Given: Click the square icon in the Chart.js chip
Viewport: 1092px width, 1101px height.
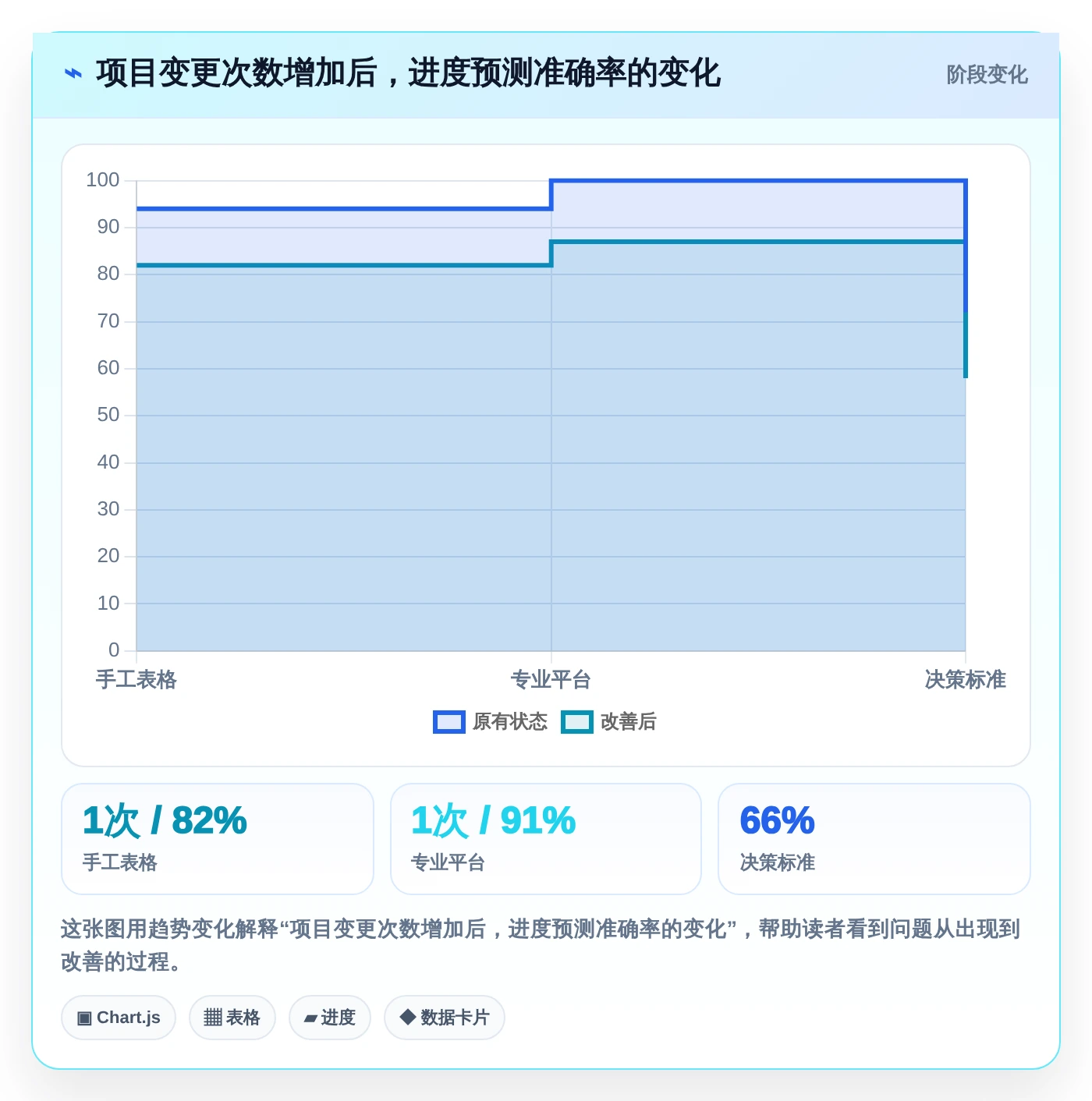Looking at the screenshot, I should 84,1018.
